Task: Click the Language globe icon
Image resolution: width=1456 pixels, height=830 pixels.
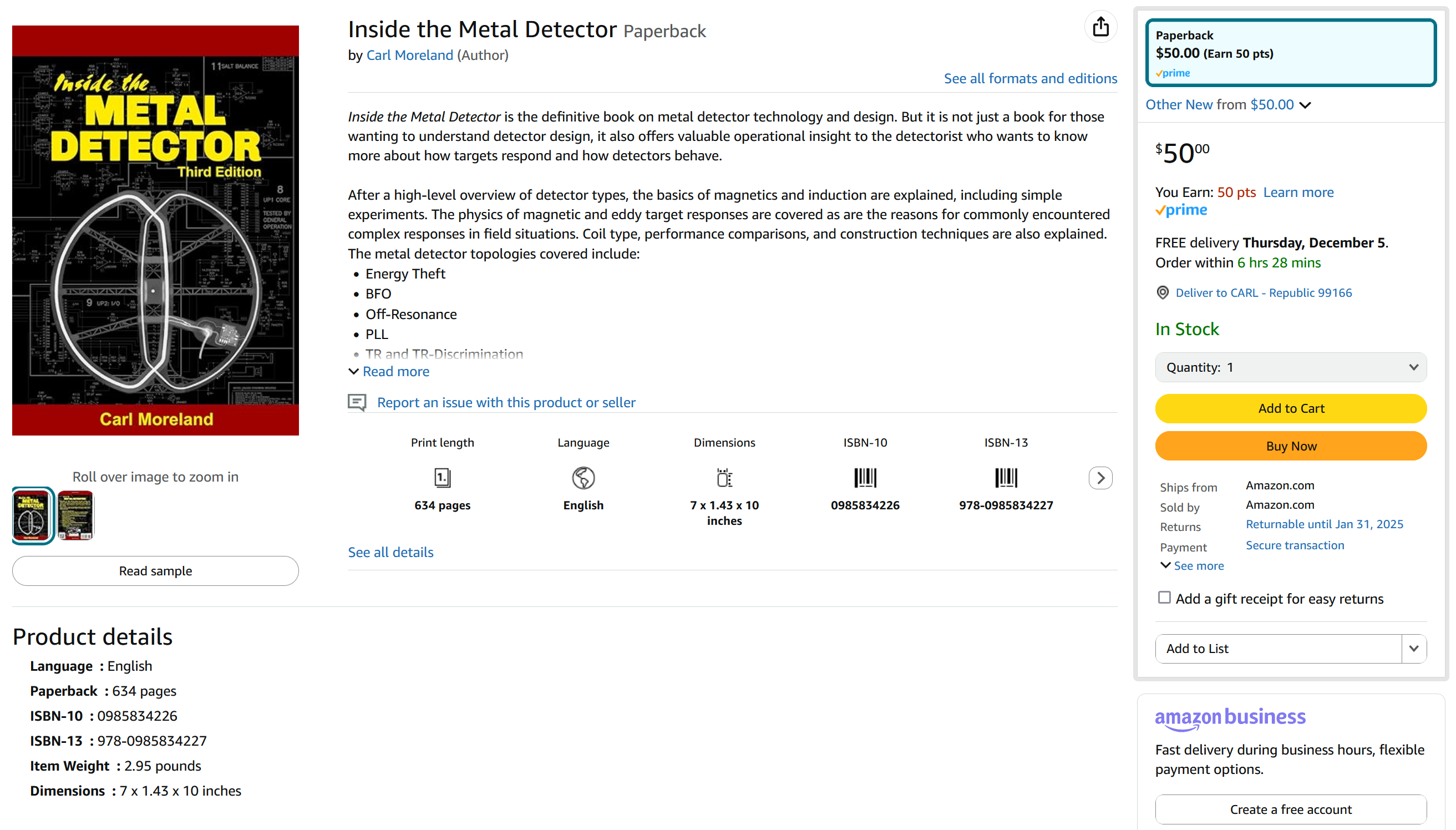Action: click(x=583, y=478)
